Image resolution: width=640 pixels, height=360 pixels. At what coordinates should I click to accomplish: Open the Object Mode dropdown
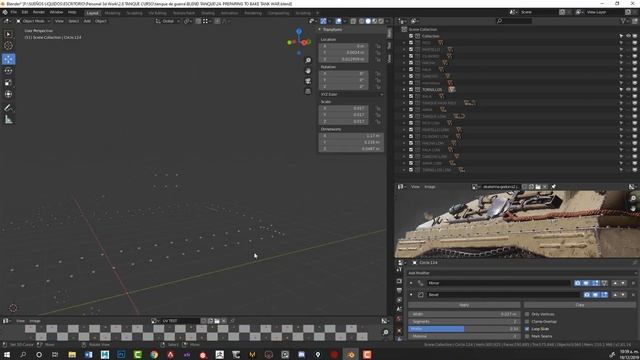pyautogui.click(x=33, y=21)
